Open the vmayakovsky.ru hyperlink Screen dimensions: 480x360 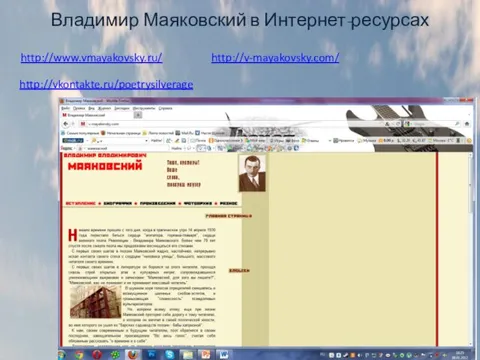(91, 58)
